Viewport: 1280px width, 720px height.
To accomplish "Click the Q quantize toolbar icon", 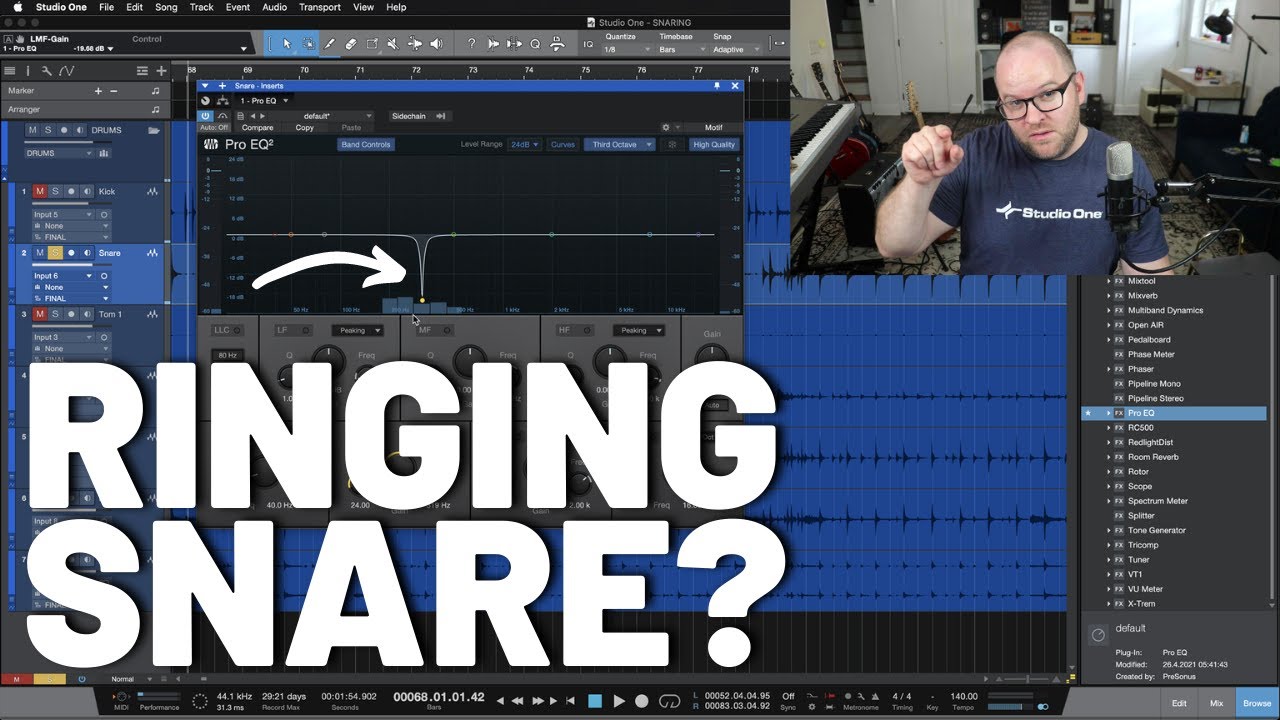I will (535, 44).
